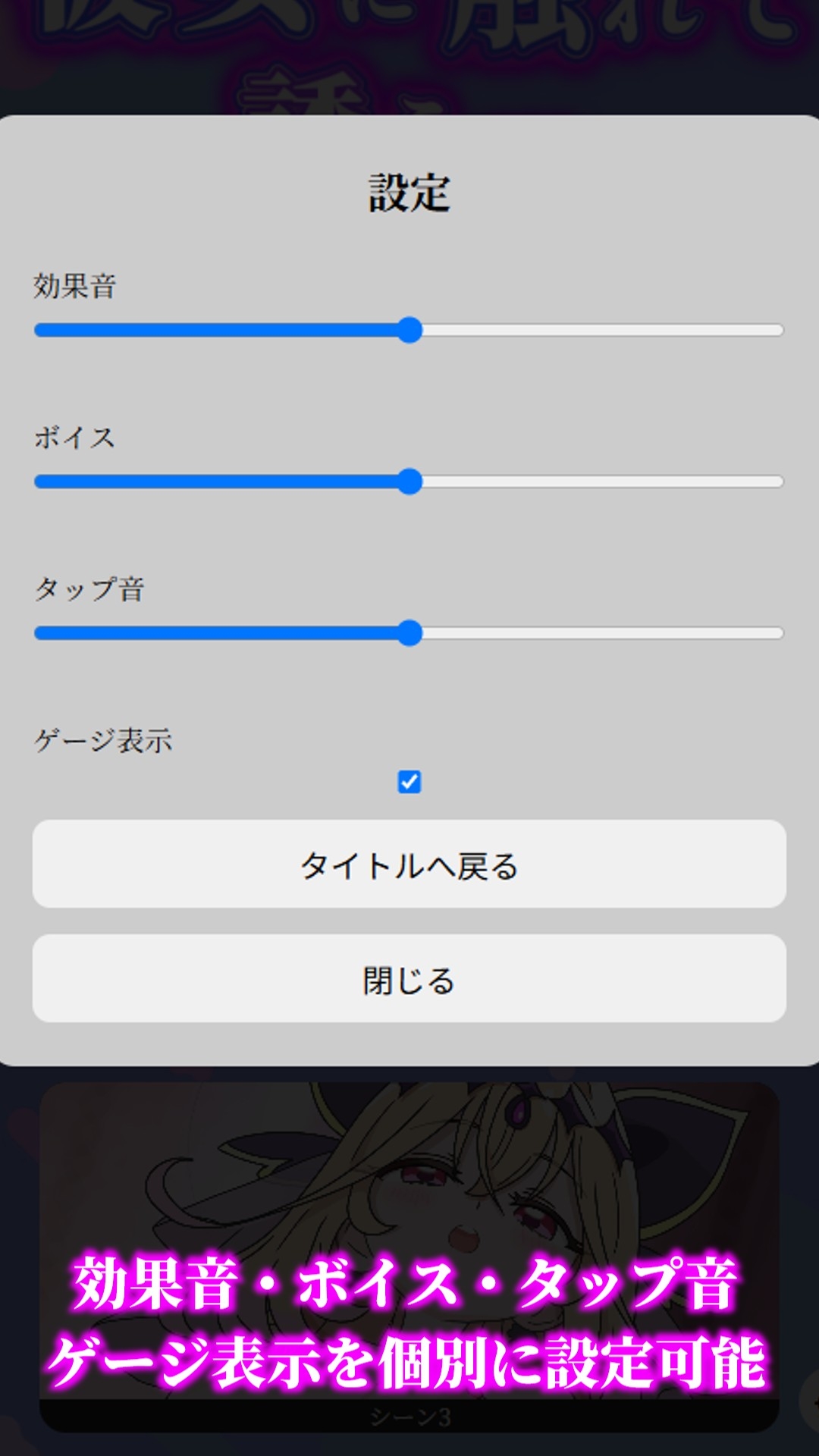Click the gray unfilled part of タップ音 slider
The width and height of the screenshot is (819, 1456).
[x=603, y=633]
